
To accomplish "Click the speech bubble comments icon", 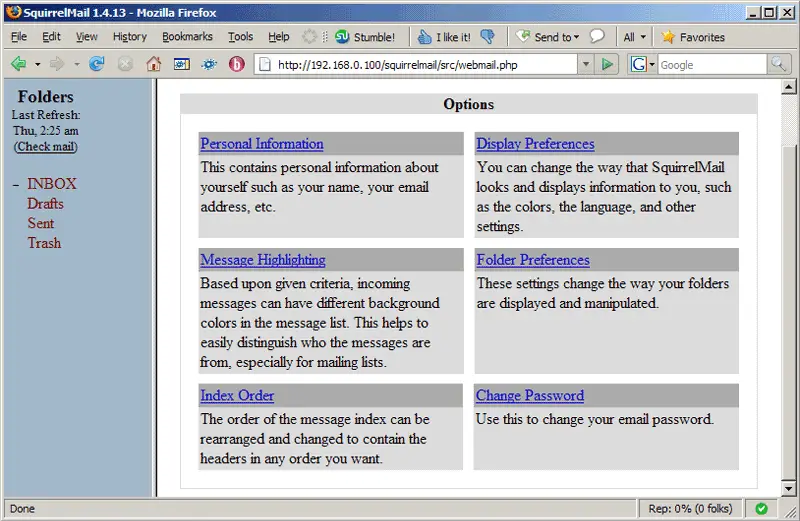I will 597,36.
